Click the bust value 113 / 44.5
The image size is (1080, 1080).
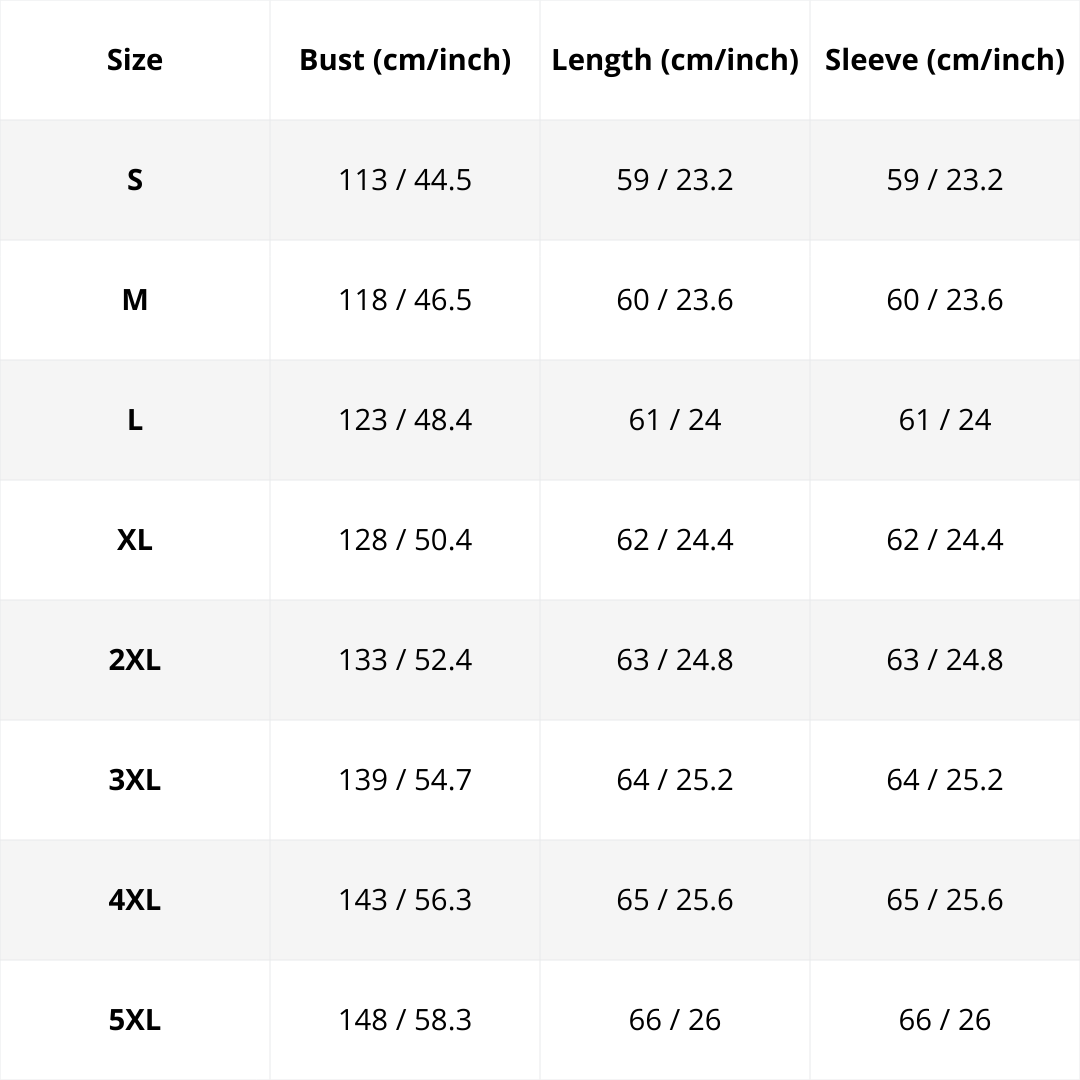pos(405,180)
